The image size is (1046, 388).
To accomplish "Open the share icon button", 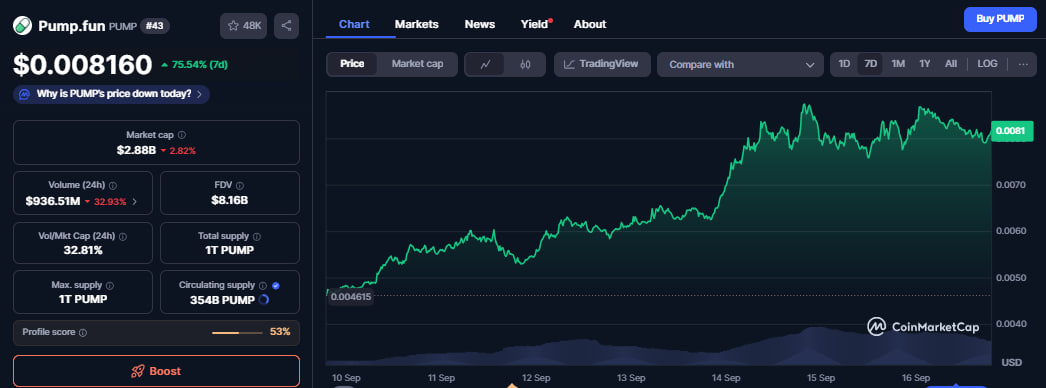I will coord(286,25).
